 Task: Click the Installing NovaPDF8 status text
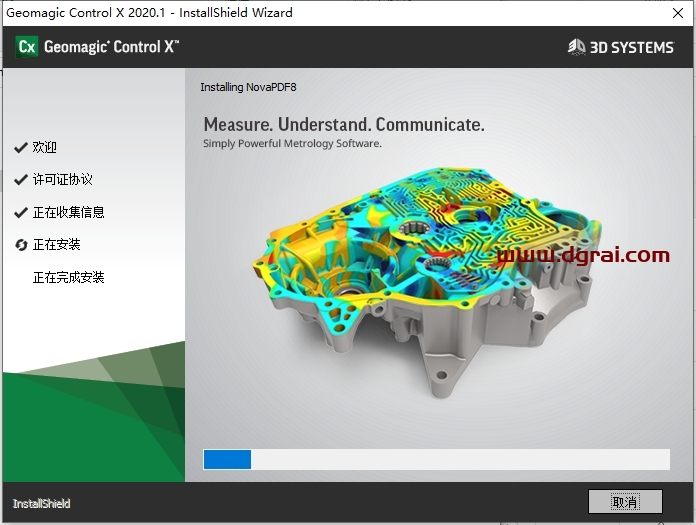(x=248, y=87)
